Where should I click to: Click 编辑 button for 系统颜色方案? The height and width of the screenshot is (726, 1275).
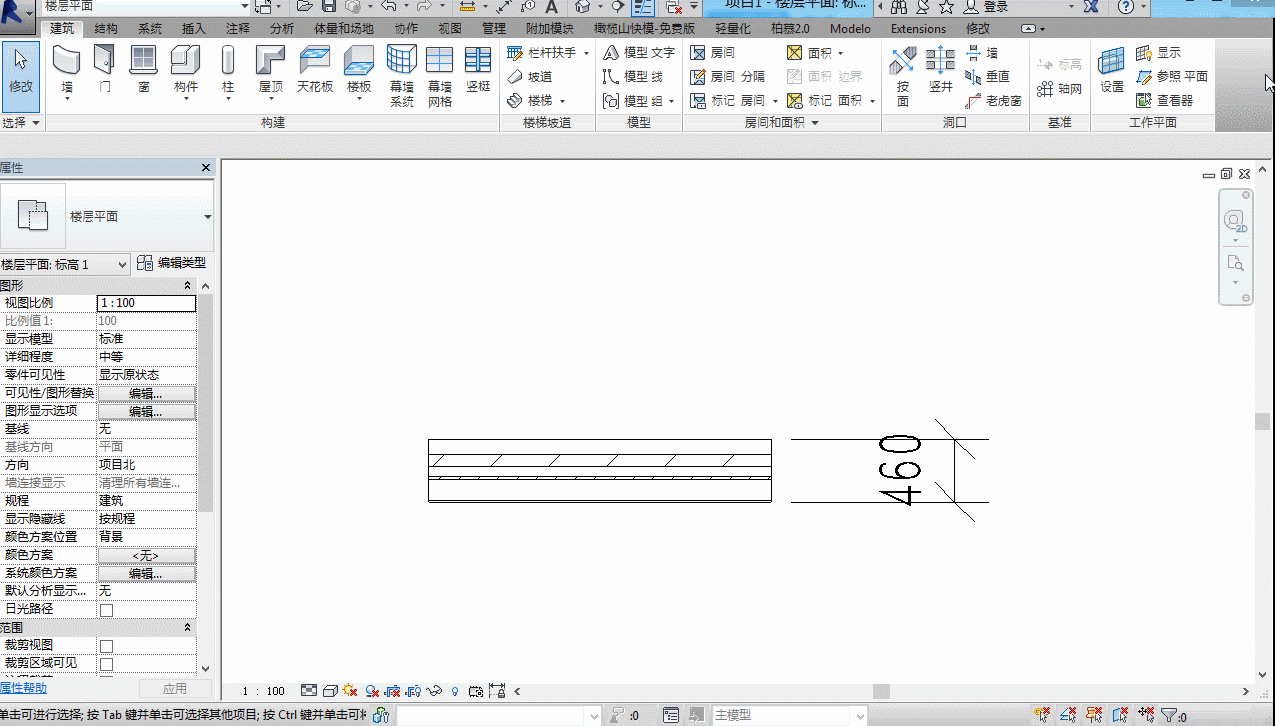pyautogui.click(x=146, y=573)
